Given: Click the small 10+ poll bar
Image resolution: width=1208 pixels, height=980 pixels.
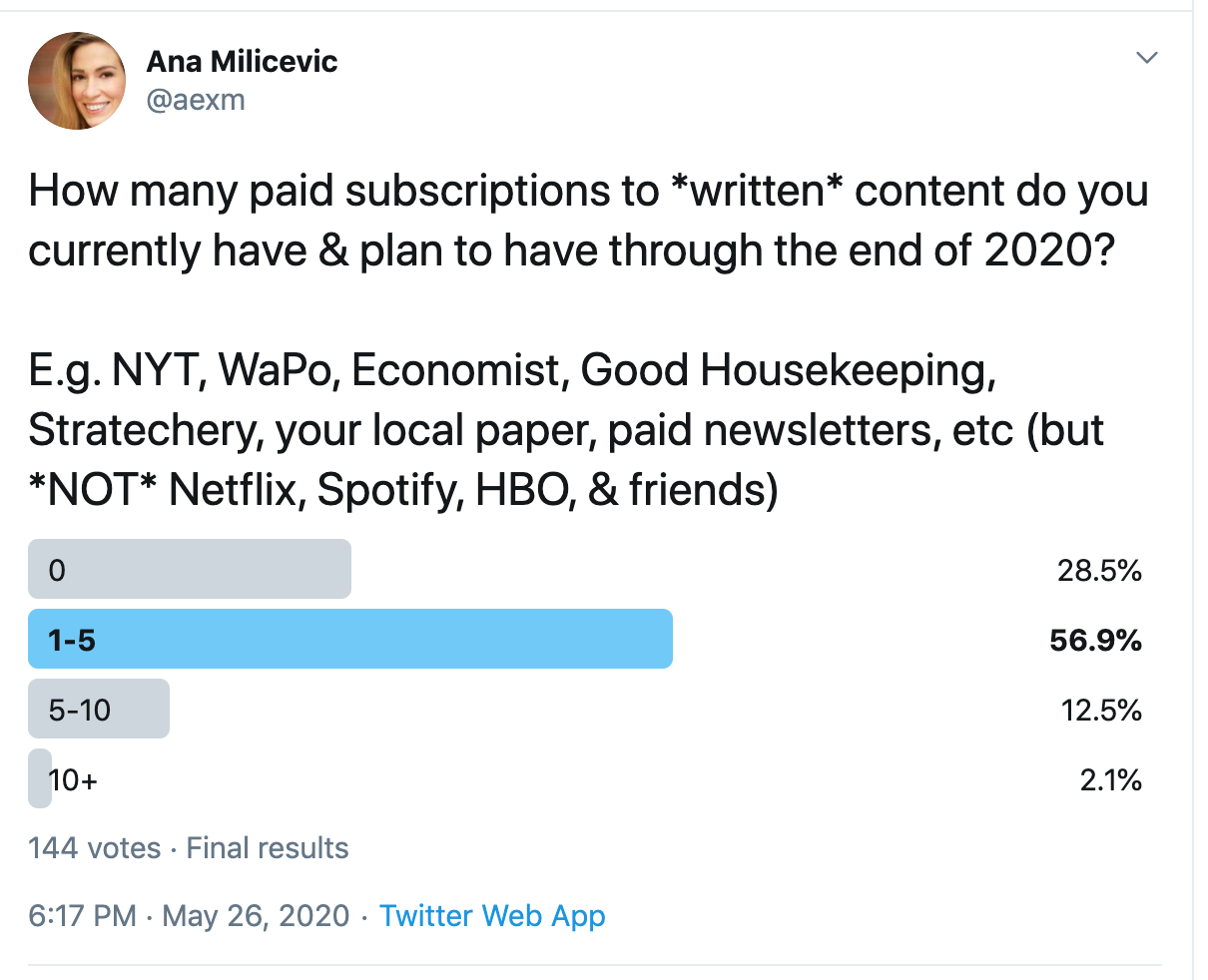Looking at the screenshot, I should coord(39,778).
